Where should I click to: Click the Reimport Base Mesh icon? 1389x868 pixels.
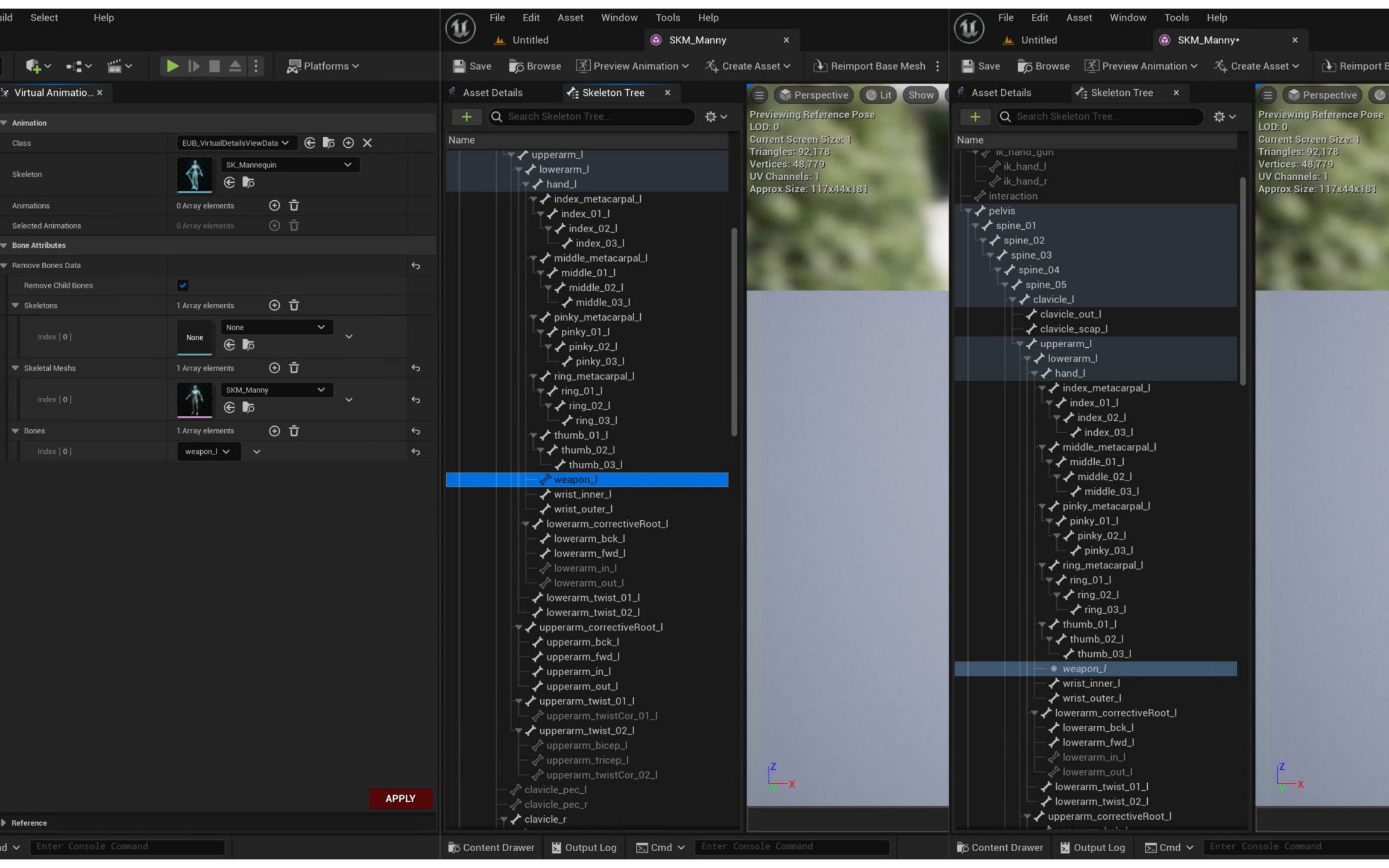point(820,66)
